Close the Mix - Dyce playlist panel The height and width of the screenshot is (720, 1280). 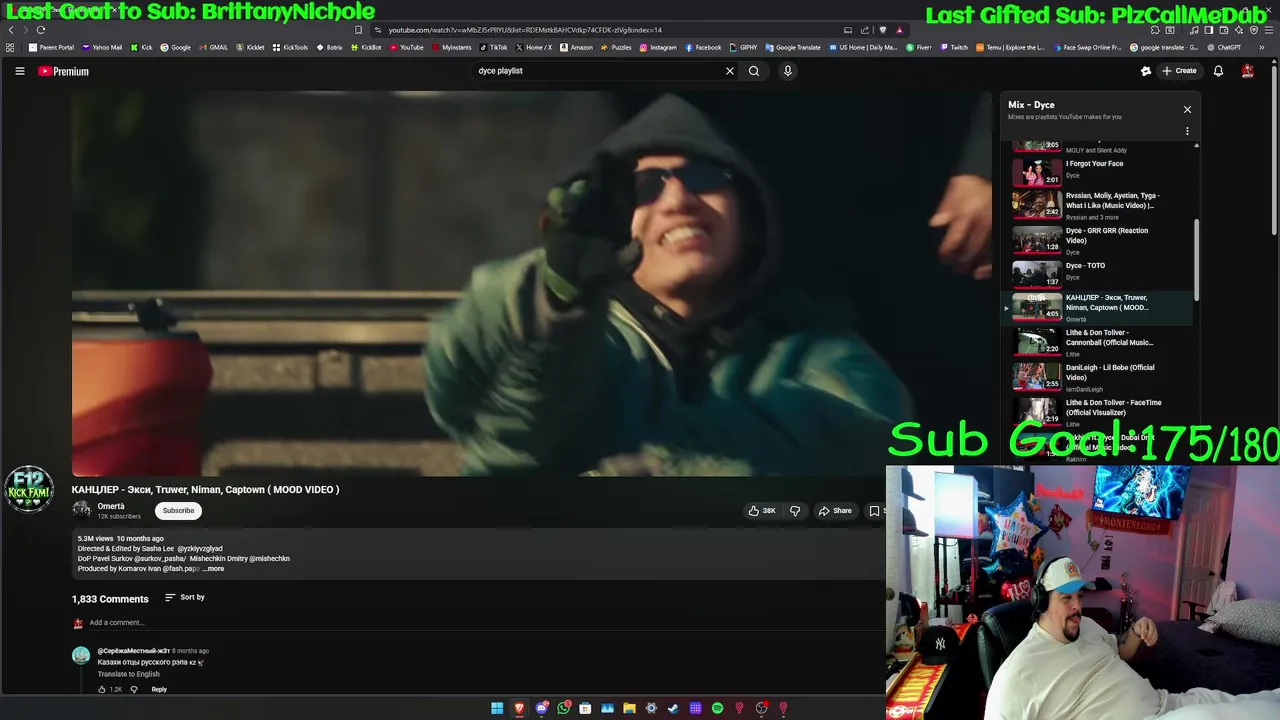pyautogui.click(x=1187, y=109)
